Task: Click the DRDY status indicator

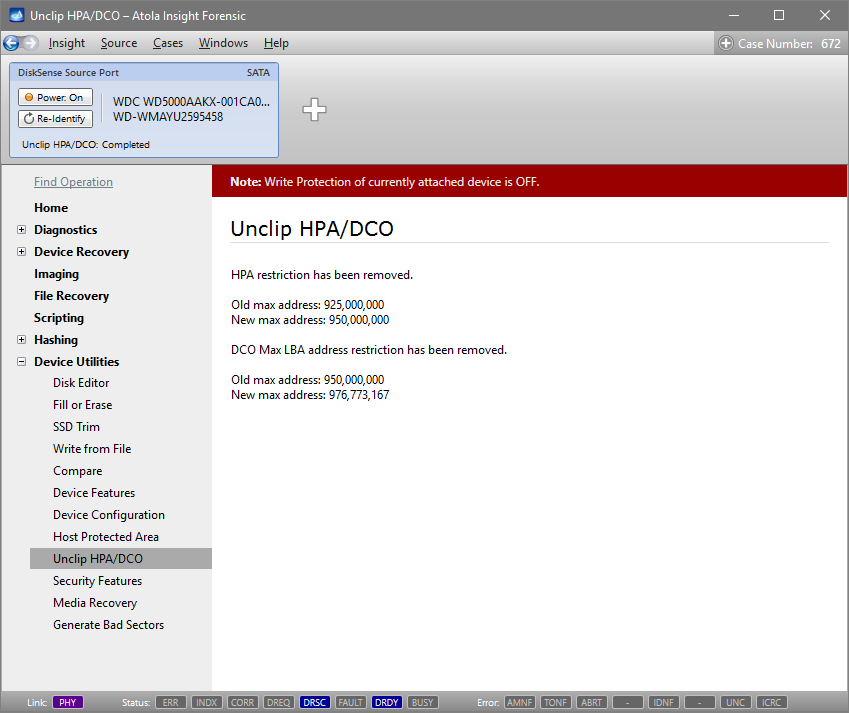Action: 387,702
